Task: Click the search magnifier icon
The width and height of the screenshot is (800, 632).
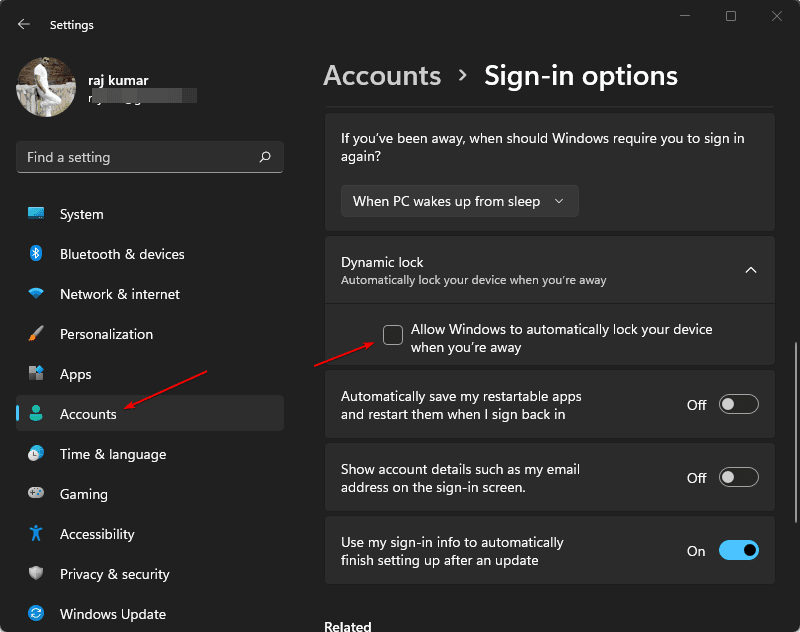Action: click(265, 157)
